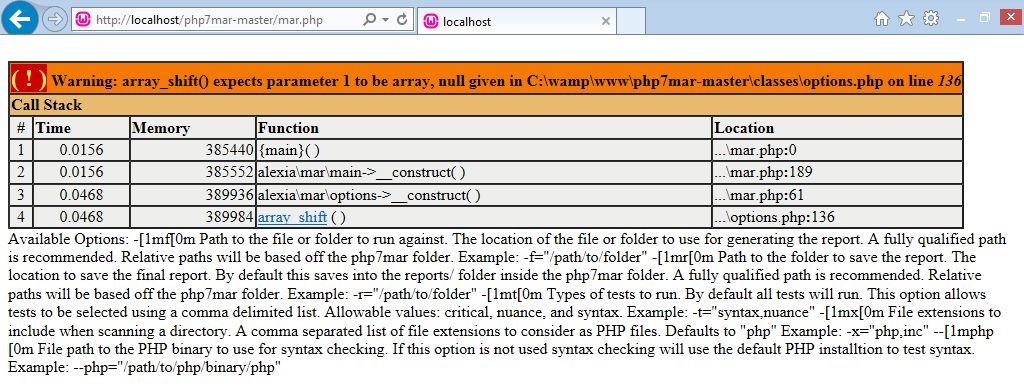The width and height of the screenshot is (1024, 390).
Task: Click the search magnifier icon in address bar
Action: pyautogui.click(x=370, y=20)
